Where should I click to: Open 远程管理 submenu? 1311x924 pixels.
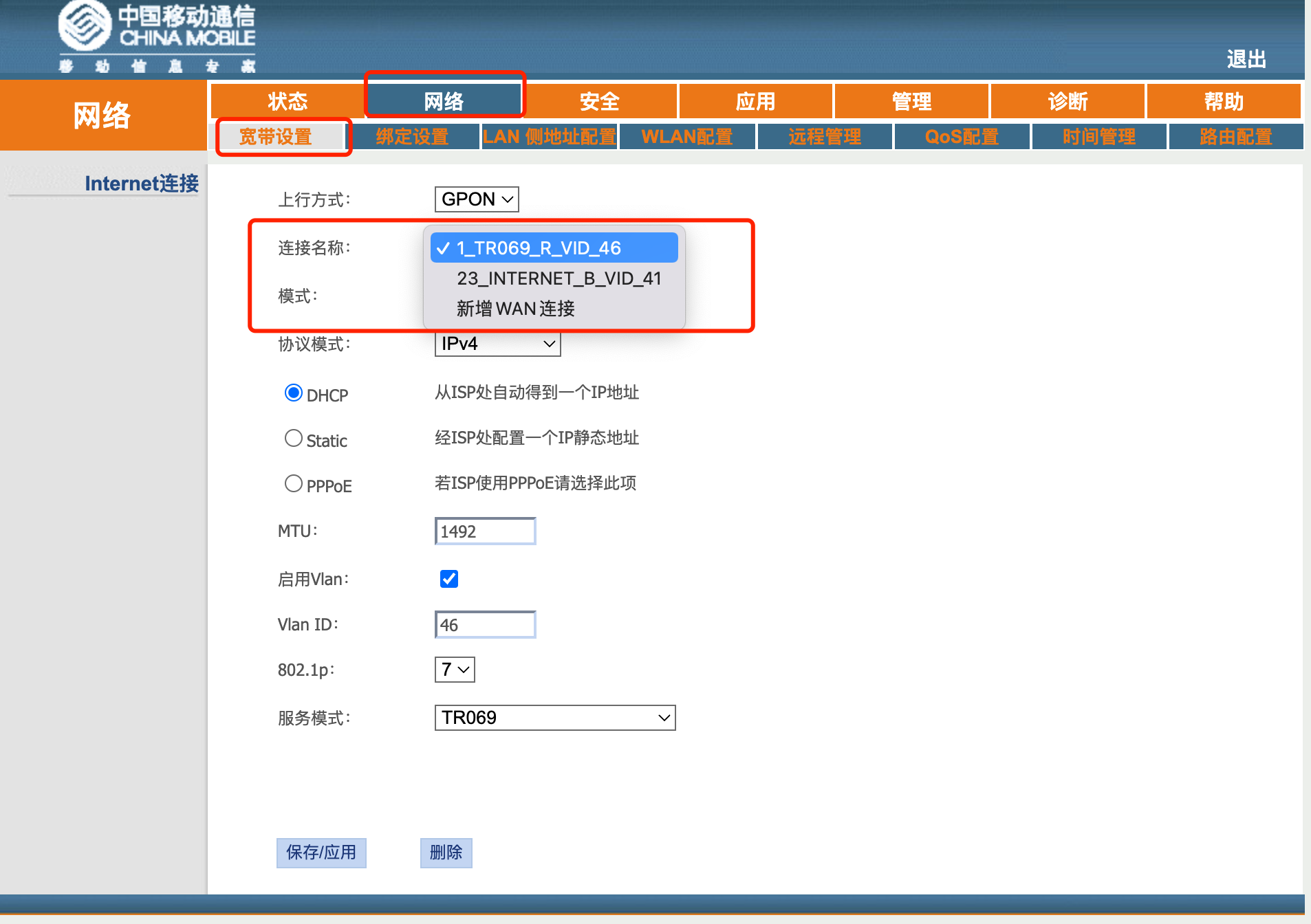(x=825, y=137)
